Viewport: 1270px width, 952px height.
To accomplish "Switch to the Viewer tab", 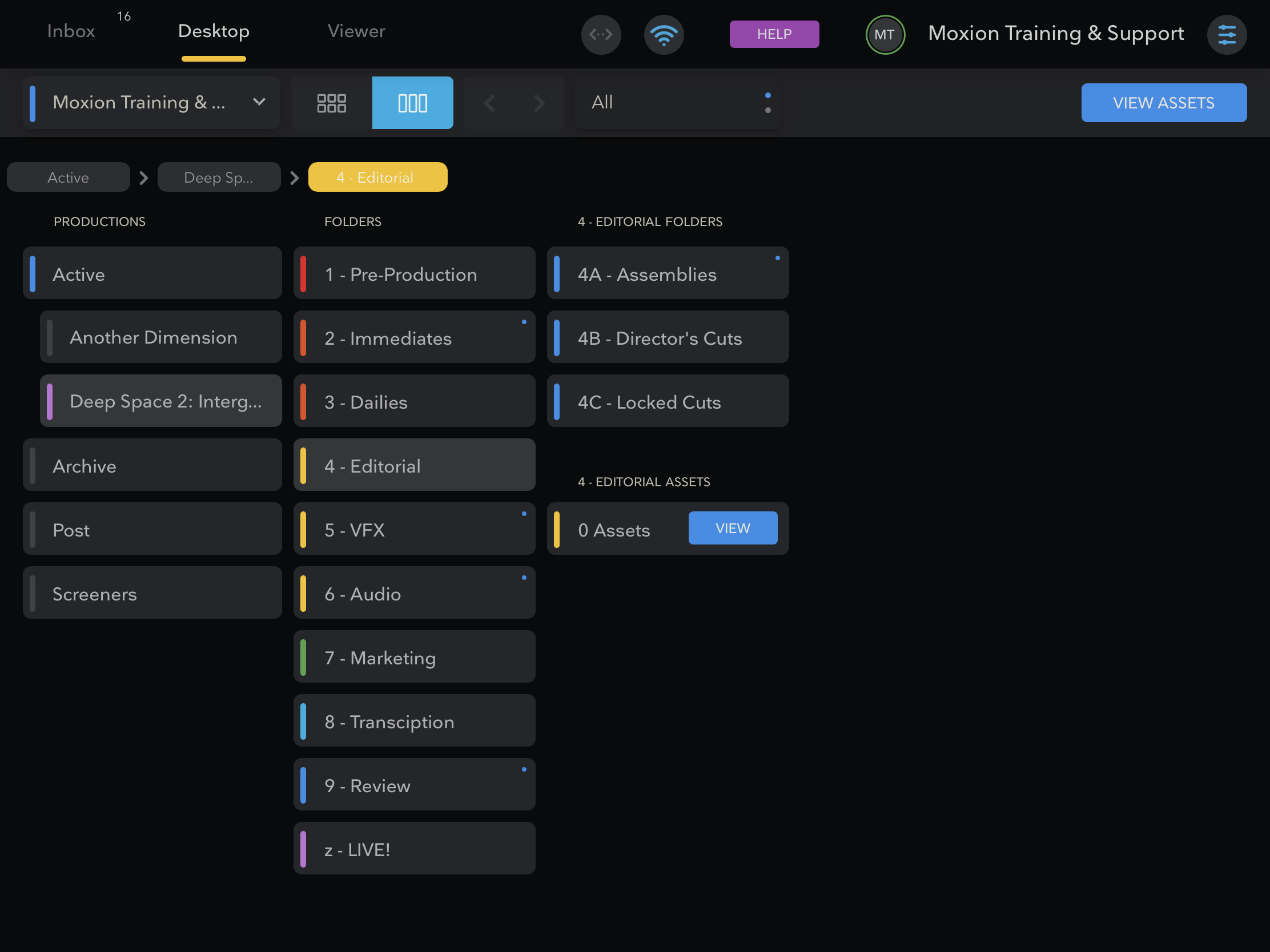I will pyautogui.click(x=356, y=31).
